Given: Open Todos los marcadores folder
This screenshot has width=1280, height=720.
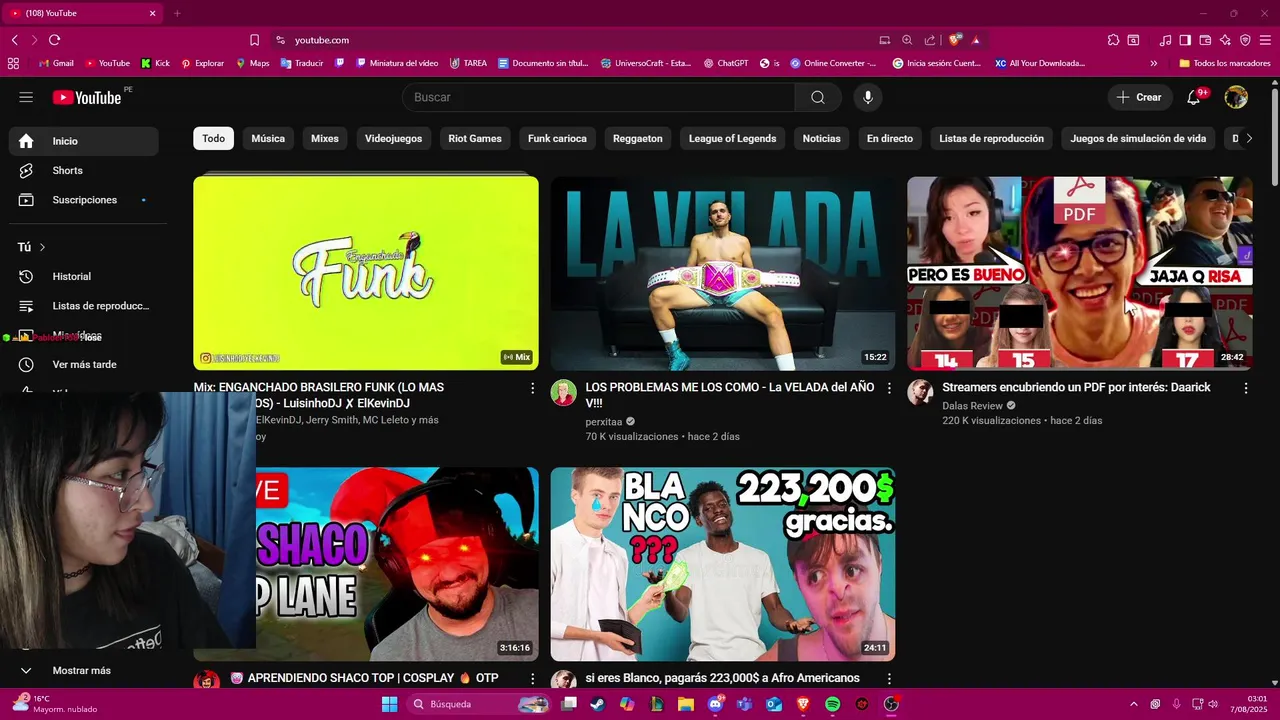Looking at the screenshot, I should coord(1225,63).
